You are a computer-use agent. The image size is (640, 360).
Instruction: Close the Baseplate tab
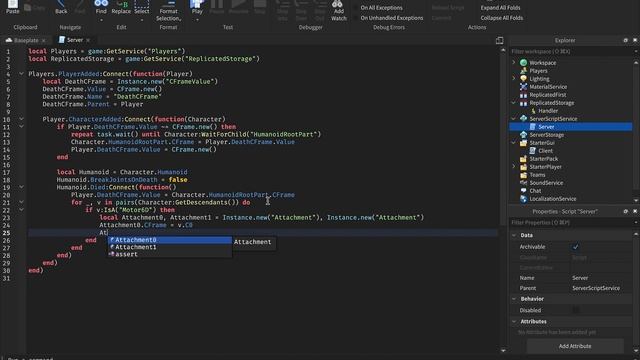coord(44,40)
